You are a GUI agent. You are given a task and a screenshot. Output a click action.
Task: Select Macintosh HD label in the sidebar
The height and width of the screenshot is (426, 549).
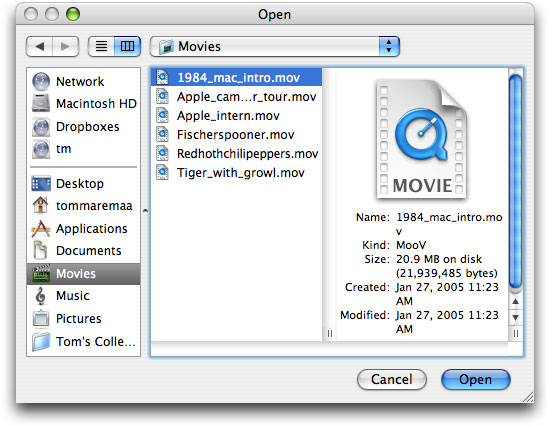(x=96, y=104)
